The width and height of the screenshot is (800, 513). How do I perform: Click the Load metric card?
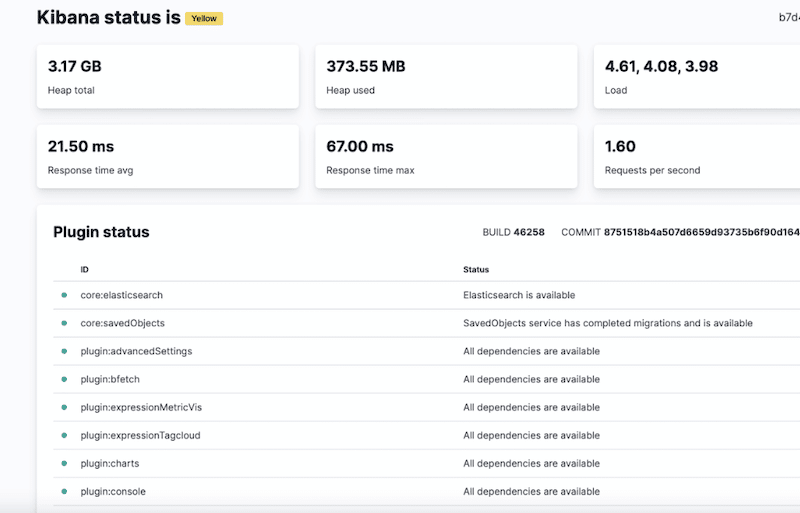point(697,77)
